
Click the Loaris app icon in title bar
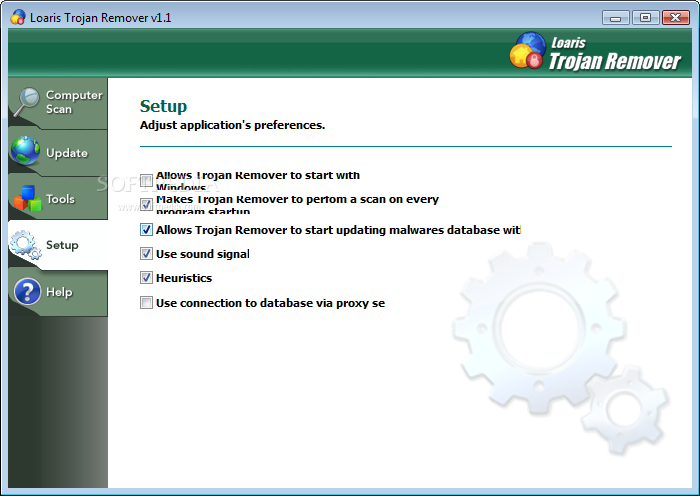[18, 17]
